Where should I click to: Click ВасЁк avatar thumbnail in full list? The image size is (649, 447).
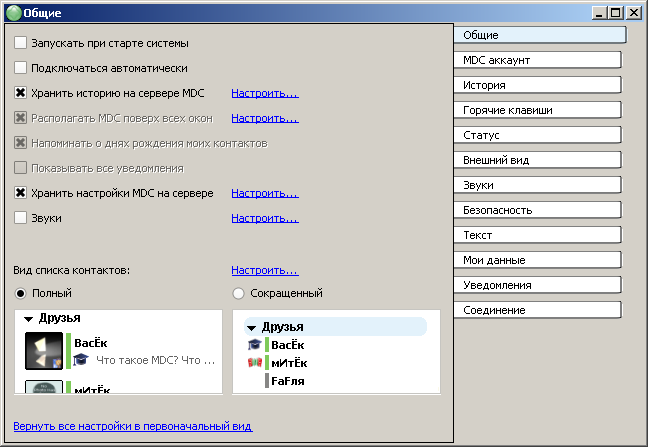click(x=44, y=351)
